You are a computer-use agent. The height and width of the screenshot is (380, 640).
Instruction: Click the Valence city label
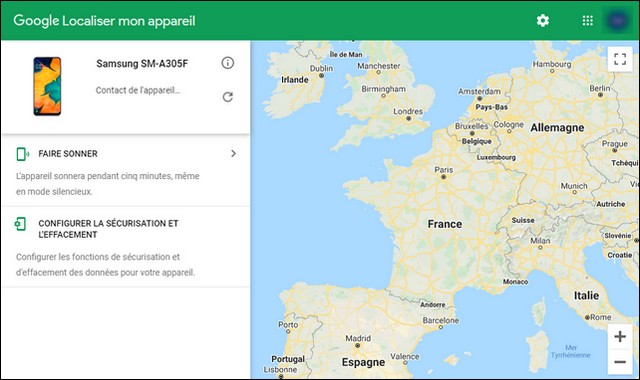(x=404, y=356)
